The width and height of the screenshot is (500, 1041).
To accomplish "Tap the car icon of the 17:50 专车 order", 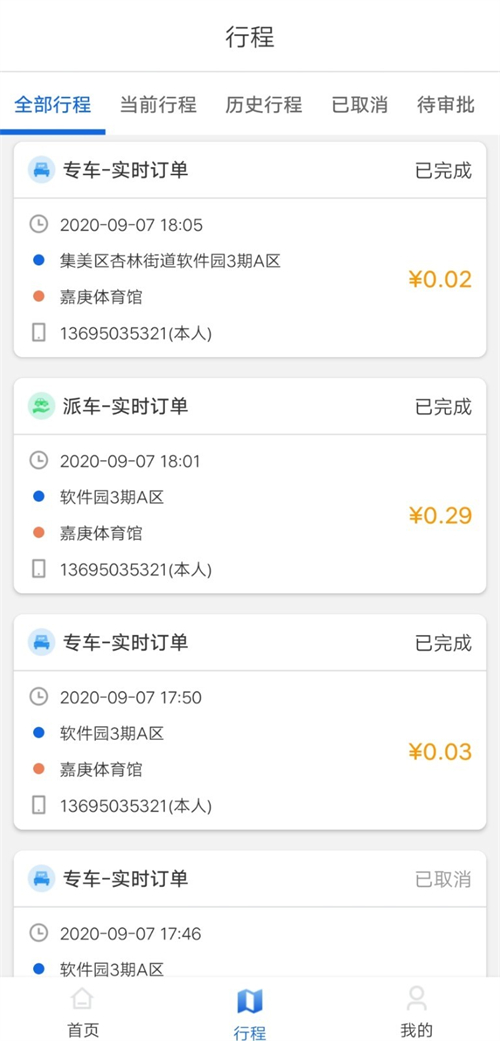I will 41,642.
